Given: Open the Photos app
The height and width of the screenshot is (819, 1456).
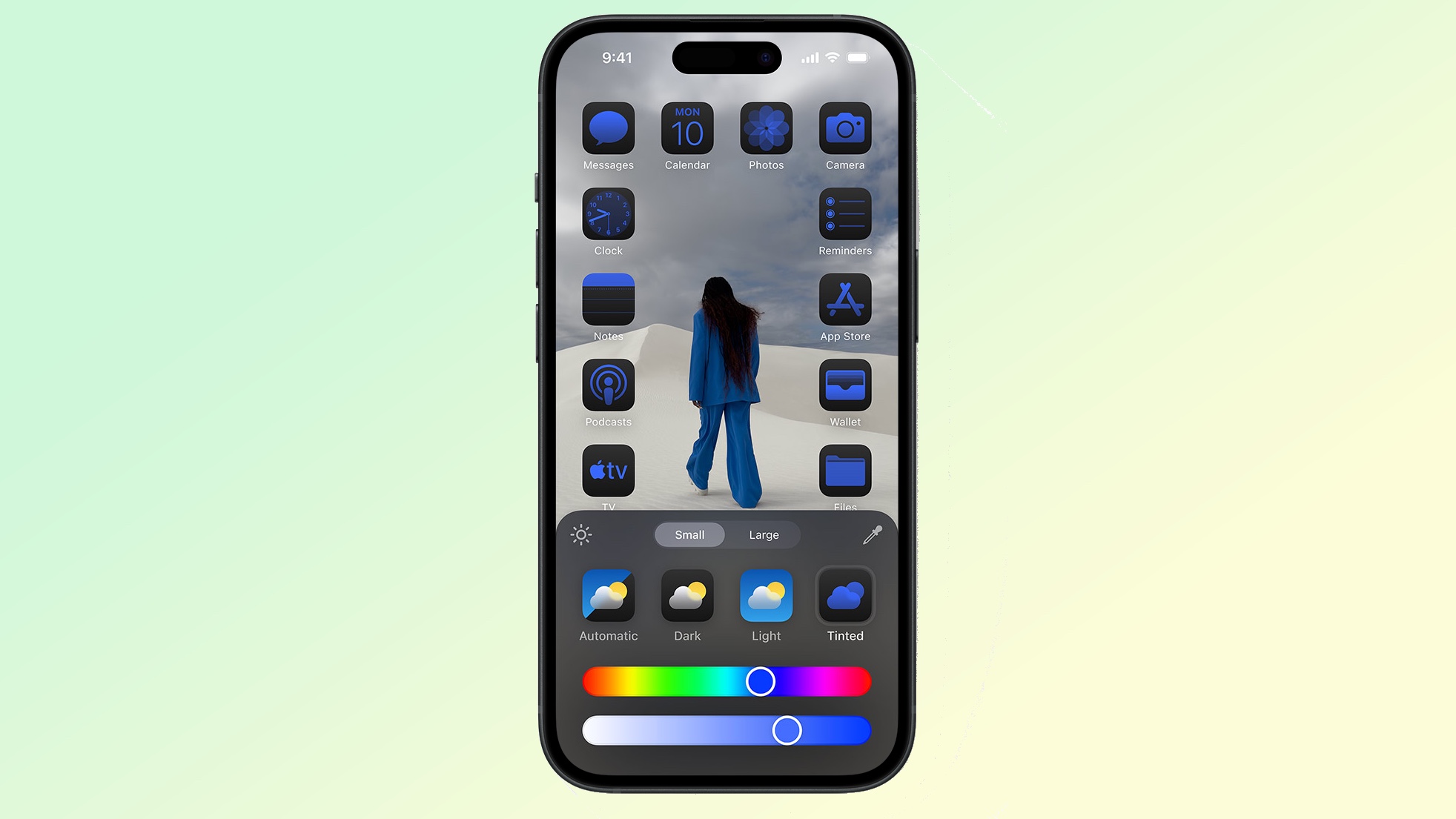Looking at the screenshot, I should click(x=765, y=128).
